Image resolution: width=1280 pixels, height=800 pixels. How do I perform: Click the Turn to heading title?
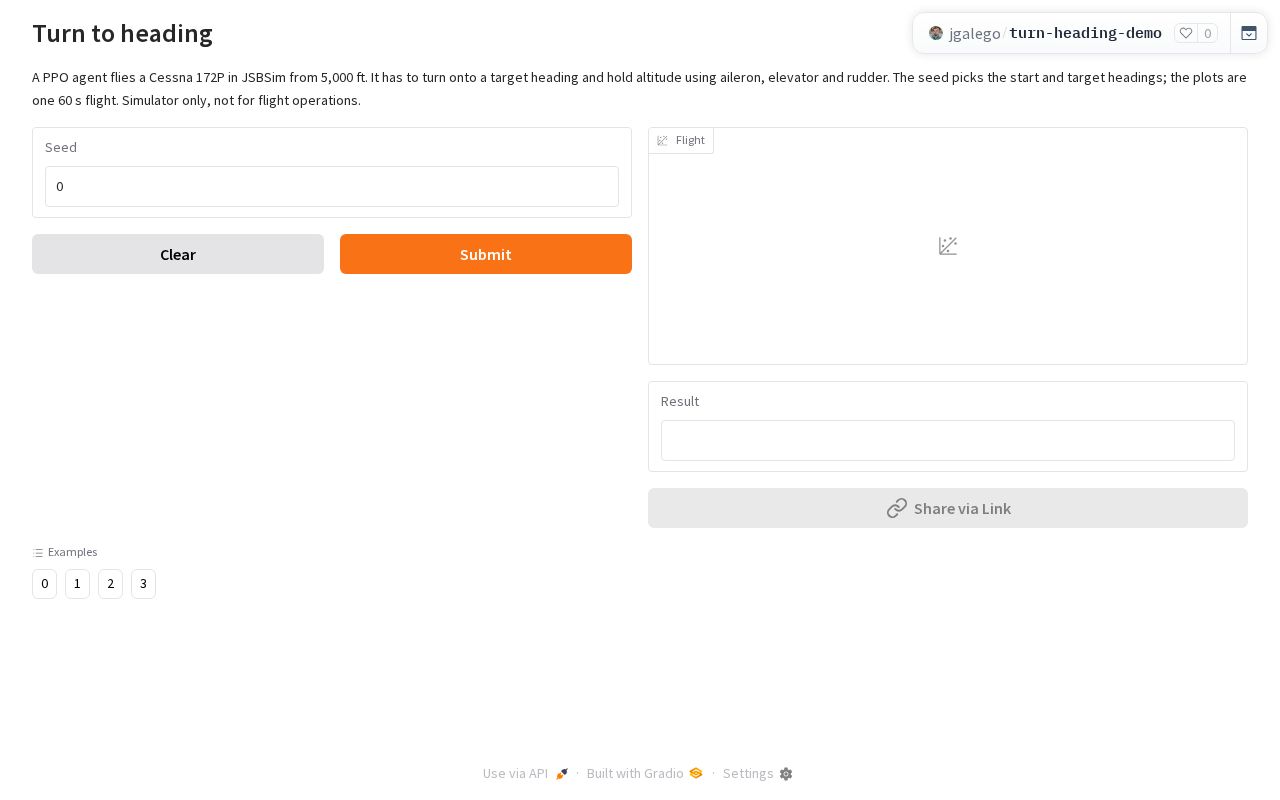pyautogui.click(x=122, y=33)
